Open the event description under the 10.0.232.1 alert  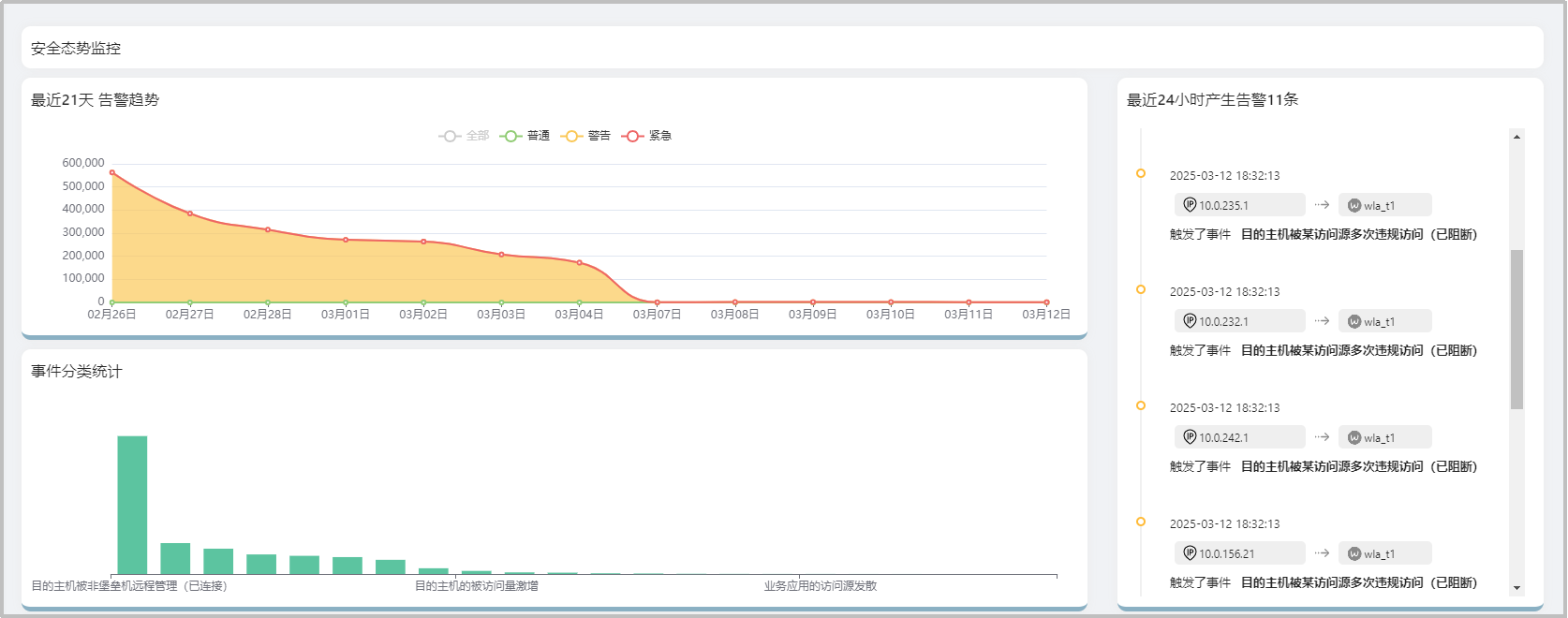1359,350
